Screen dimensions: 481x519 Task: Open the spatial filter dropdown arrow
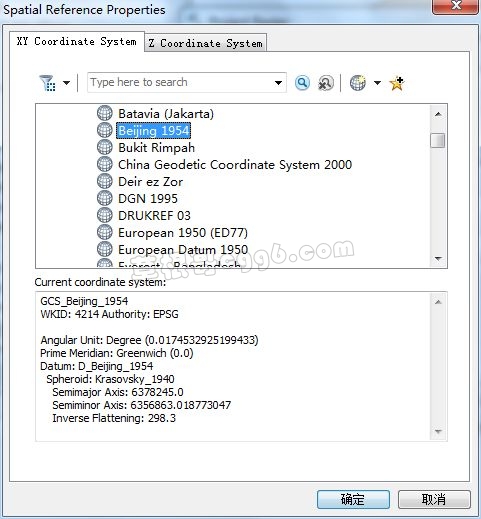66,83
